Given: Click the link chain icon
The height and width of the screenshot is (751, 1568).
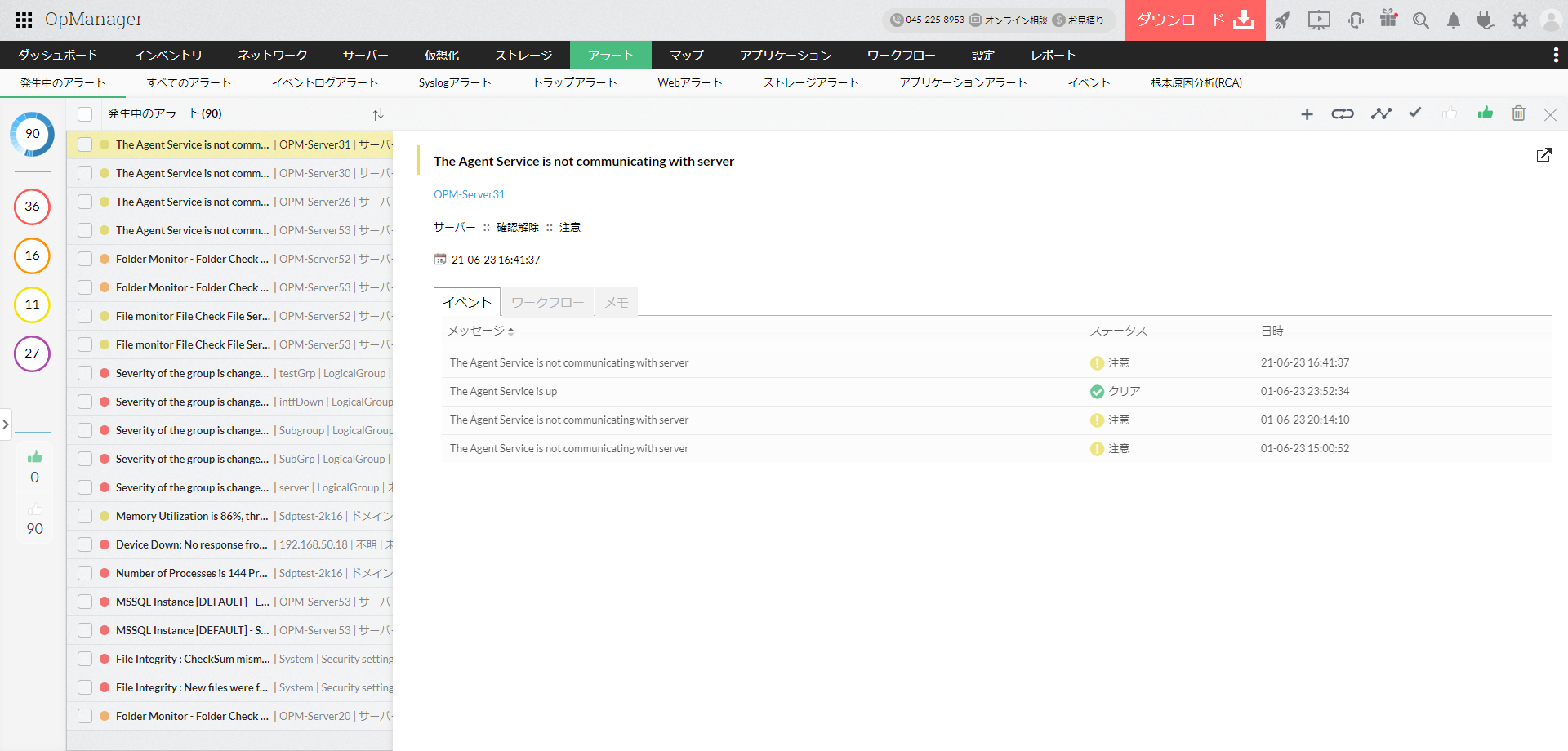Looking at the screenshot, I should pyautogui.click(x=1343, y=114).
